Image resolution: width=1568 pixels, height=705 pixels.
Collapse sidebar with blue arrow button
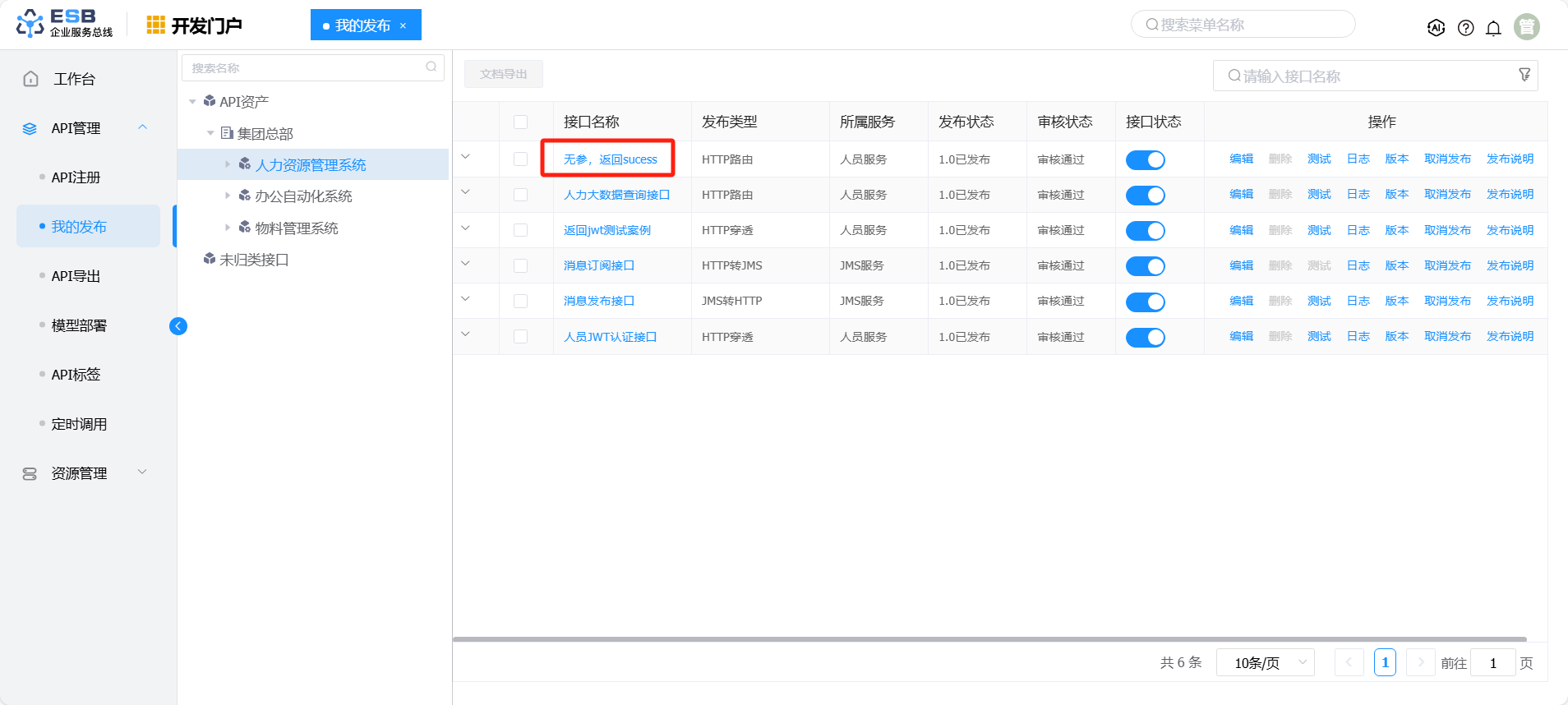coord(178,326)
